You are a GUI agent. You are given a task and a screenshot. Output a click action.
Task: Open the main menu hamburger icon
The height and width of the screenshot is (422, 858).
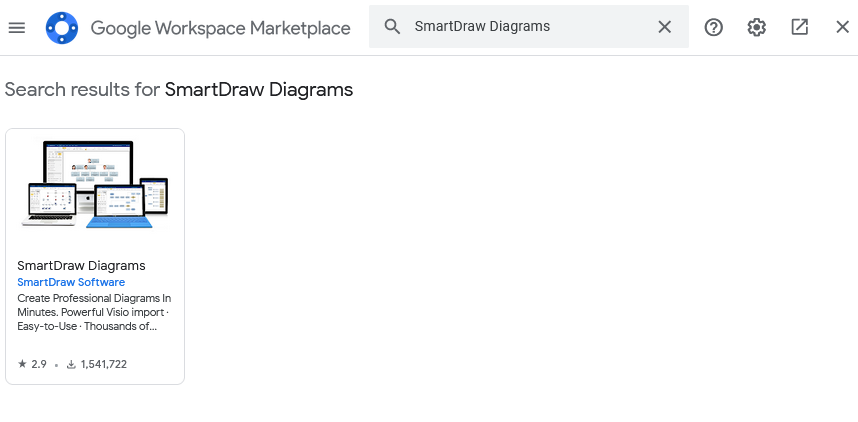16,27
